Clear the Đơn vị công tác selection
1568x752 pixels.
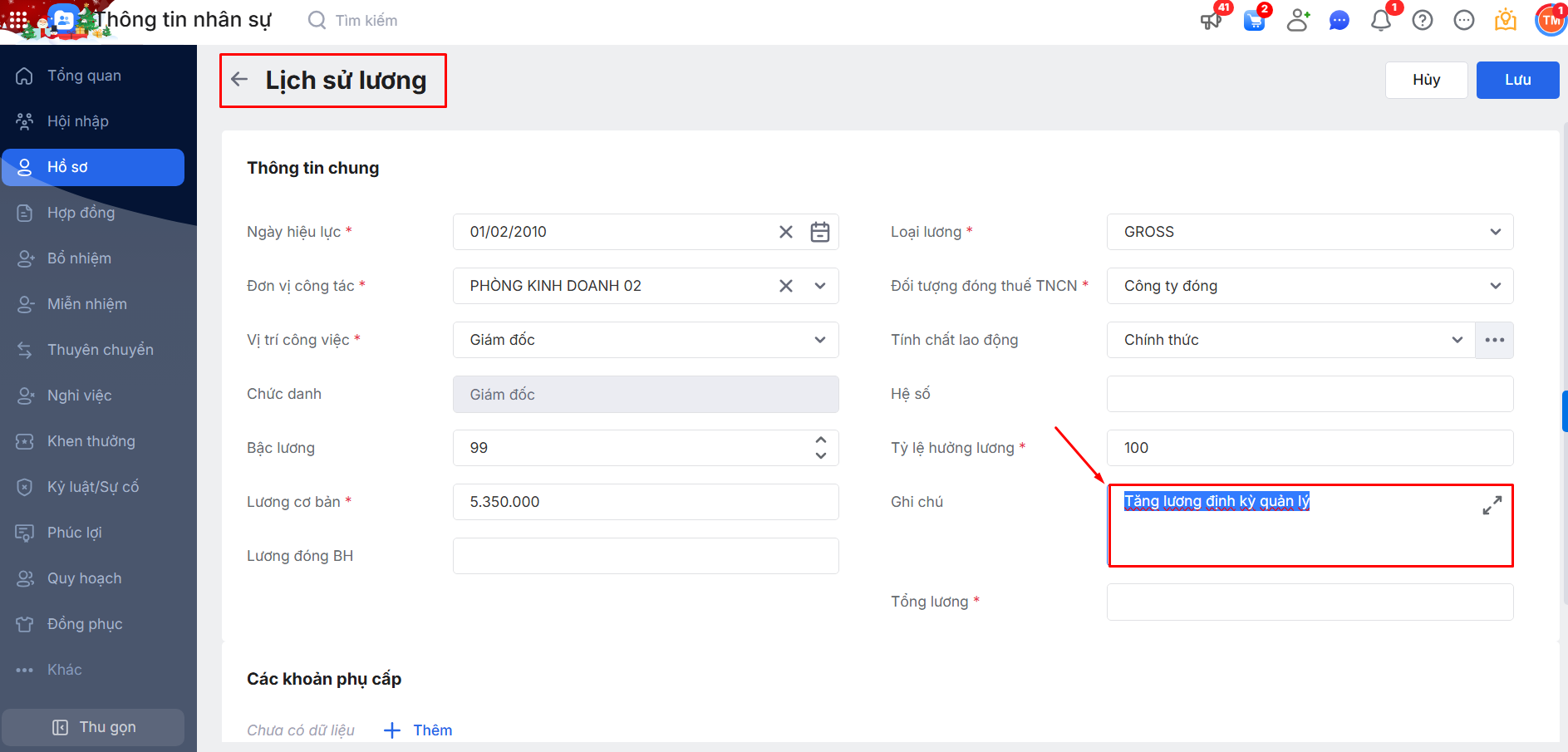pyautogui.click(x=785, y=286)
